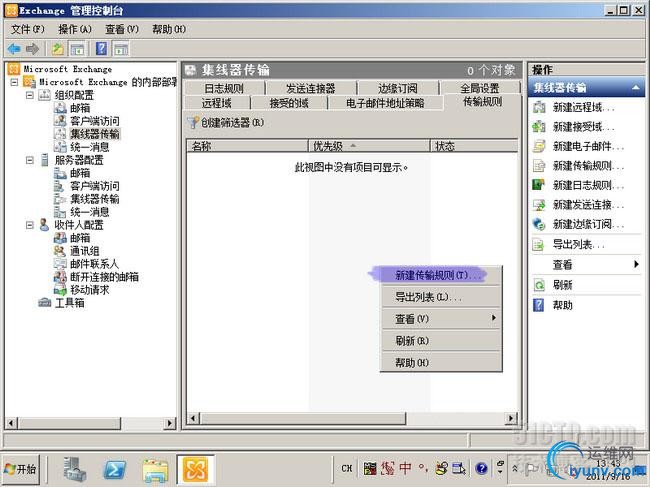Sort by 名称 column header
Image resolution: width=650 pixels, height=487 pixels.
coord(247,146)
